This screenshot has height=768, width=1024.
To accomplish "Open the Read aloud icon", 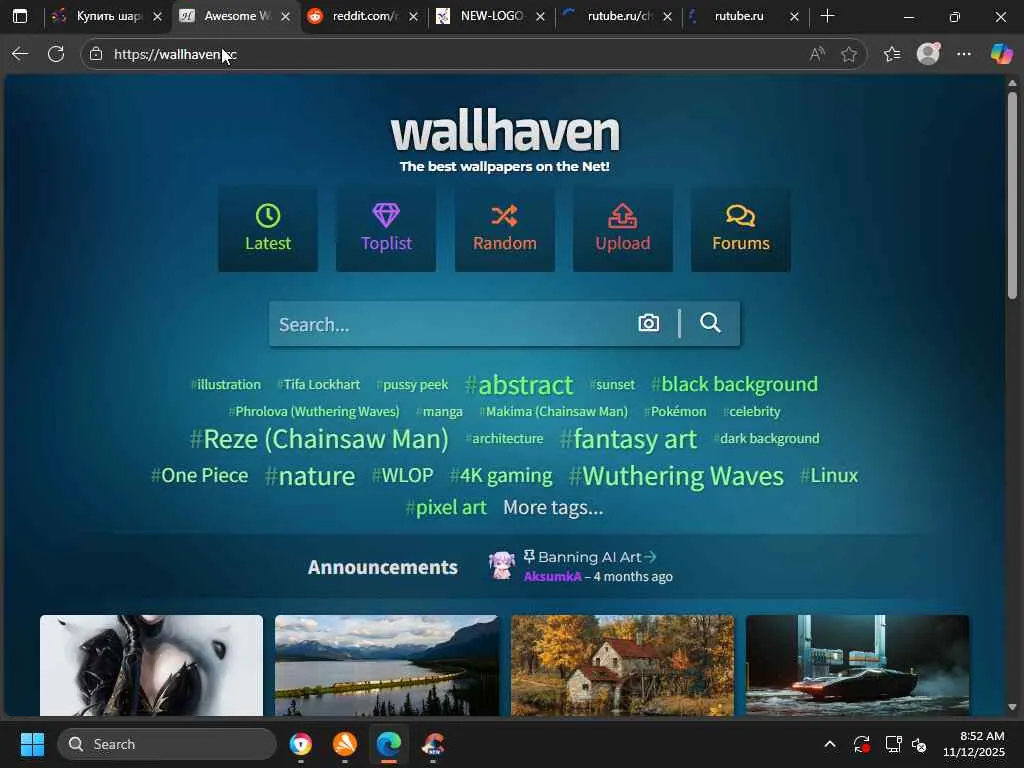I will tap(816, 54).
